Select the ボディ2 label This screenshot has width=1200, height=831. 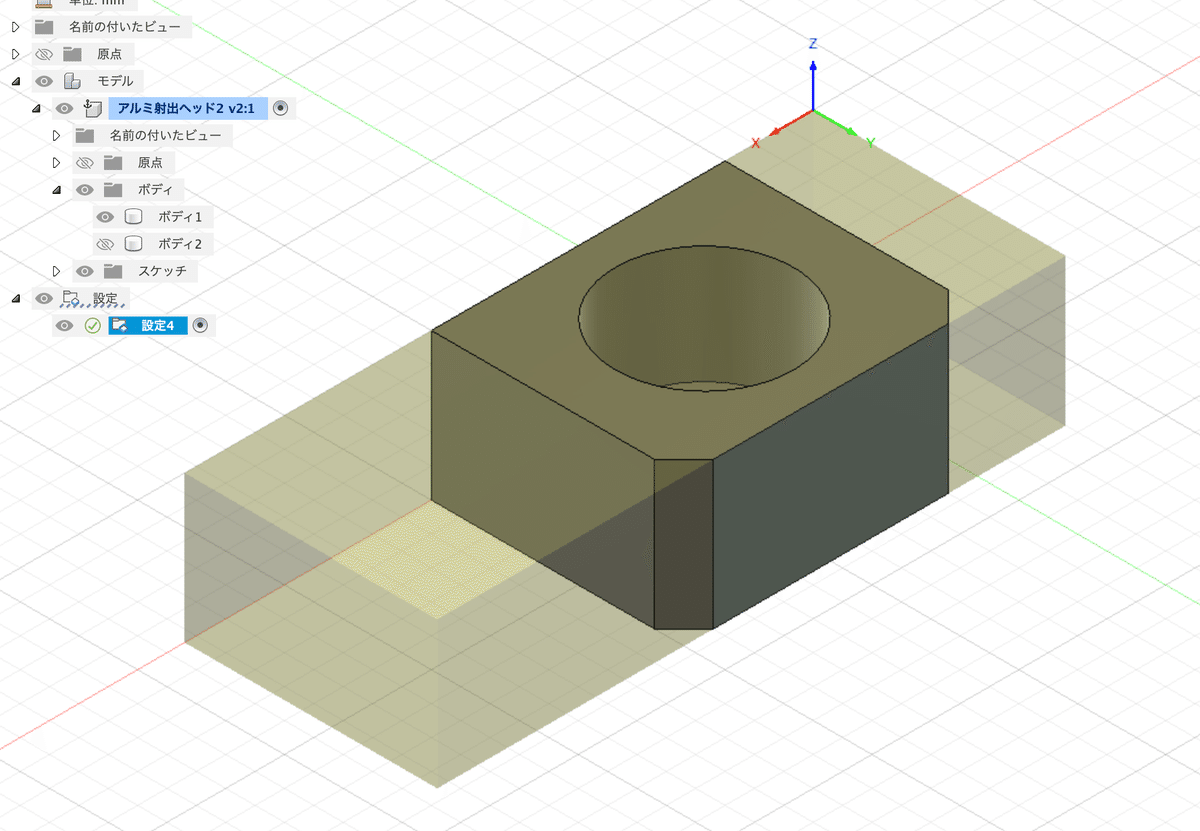pyautogui.click(x=180, y=243)
